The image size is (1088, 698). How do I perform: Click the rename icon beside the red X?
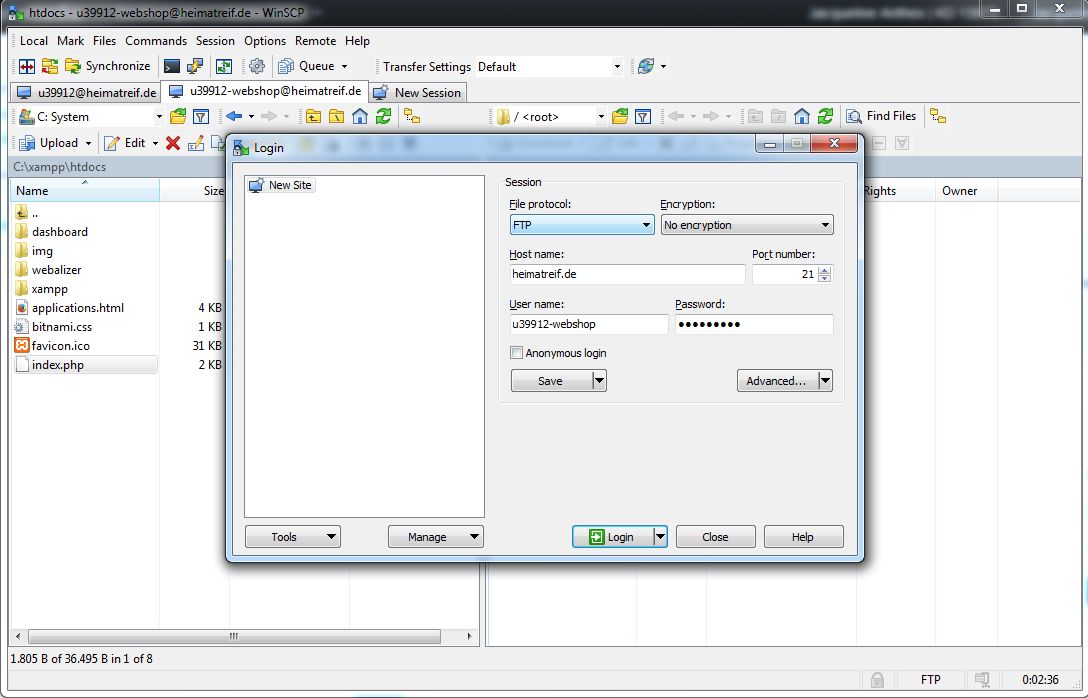[x=196, y=143]
